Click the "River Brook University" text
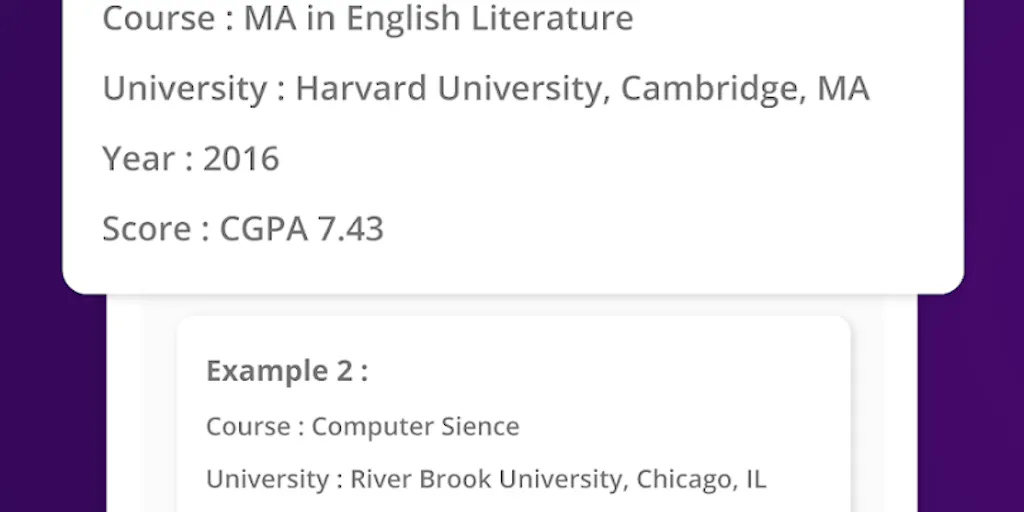The height and width of the screenshot is (512, 1024). (x=488, y=479)
